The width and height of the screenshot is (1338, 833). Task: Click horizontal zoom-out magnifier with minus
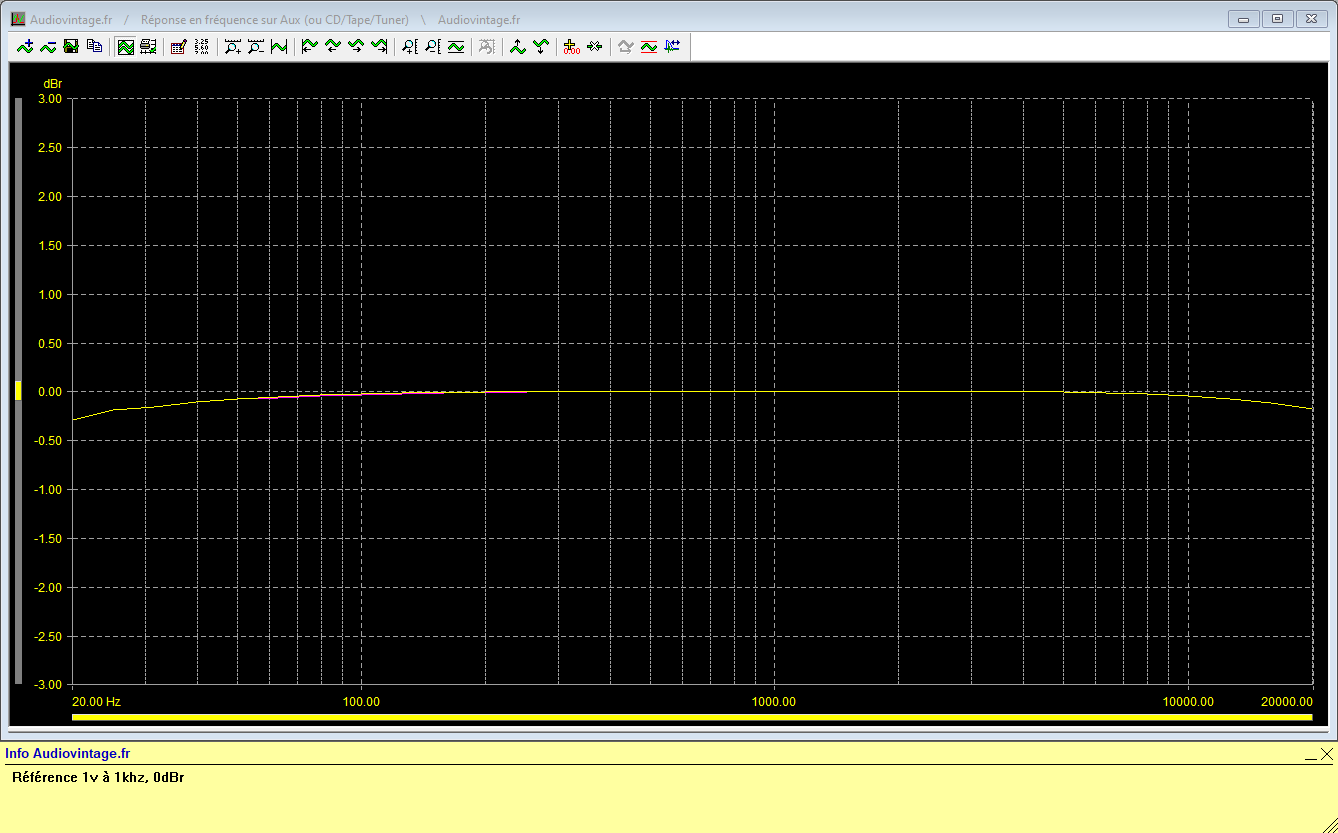click(255, 46)
